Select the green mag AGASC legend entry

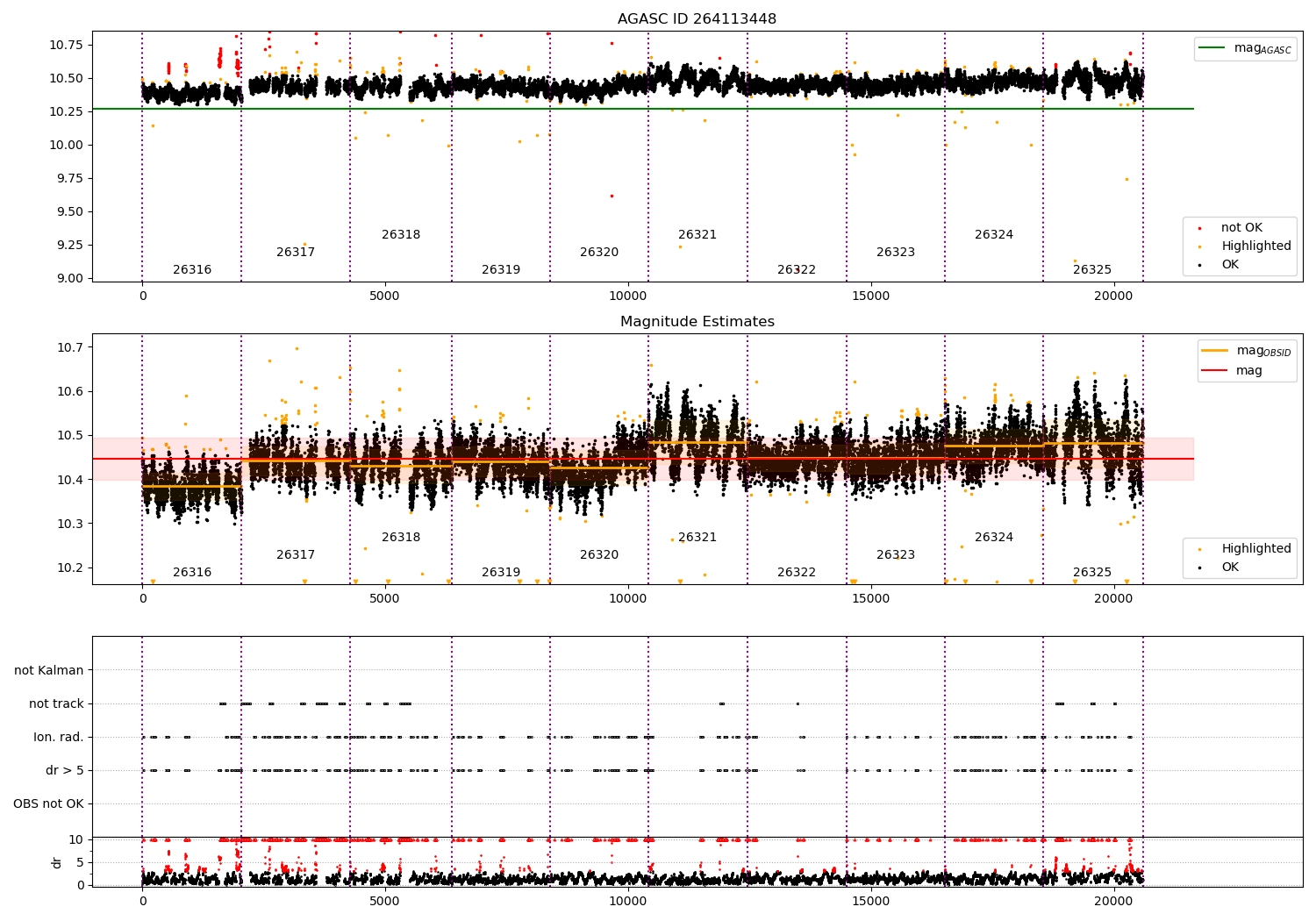coord(1245,48)
